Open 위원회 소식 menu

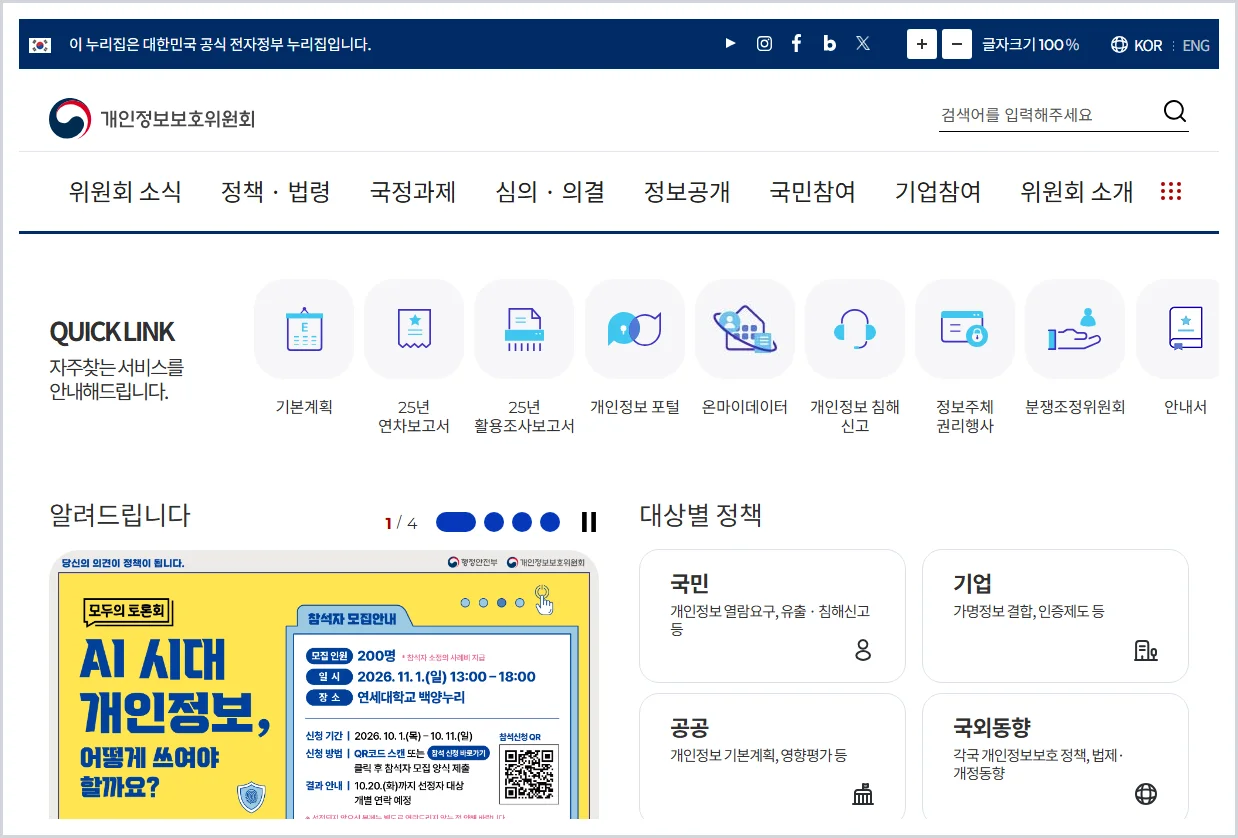click(125, 192)
